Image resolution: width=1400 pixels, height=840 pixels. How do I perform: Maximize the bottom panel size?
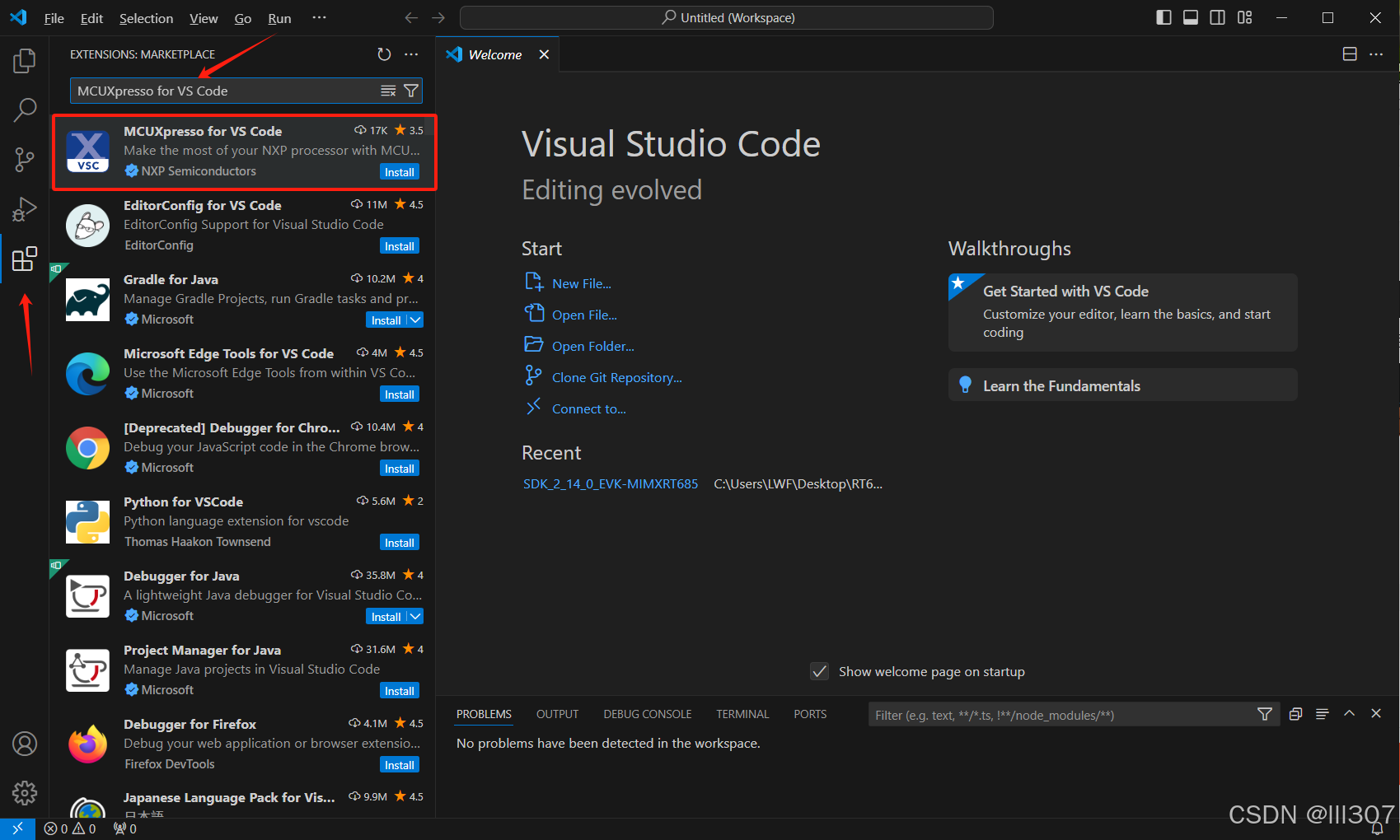[1349, 714]
